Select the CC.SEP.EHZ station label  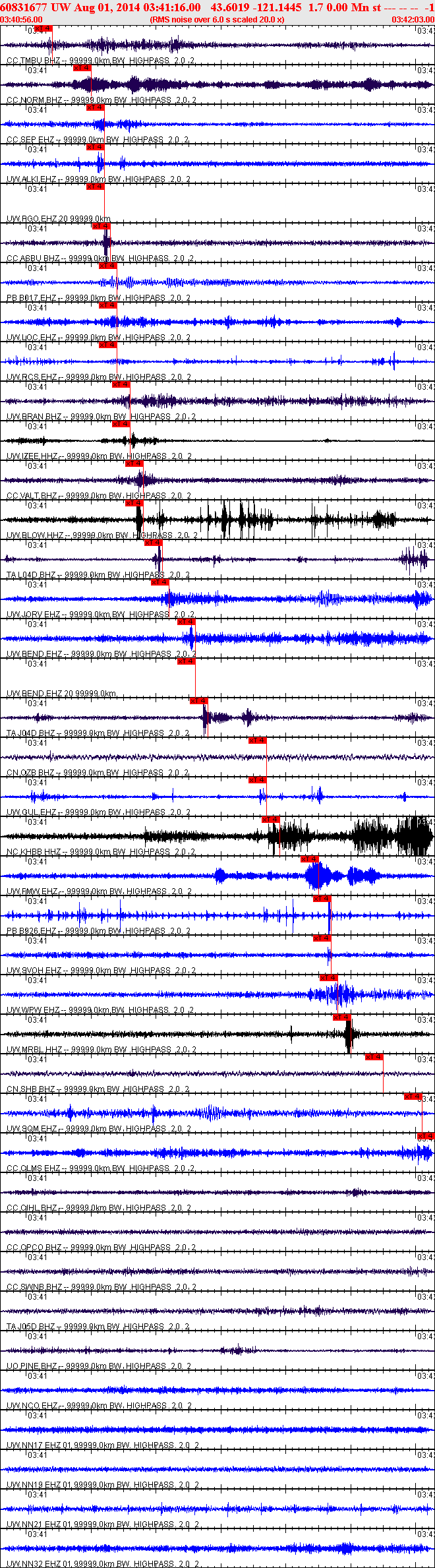[x=98, y=140]
